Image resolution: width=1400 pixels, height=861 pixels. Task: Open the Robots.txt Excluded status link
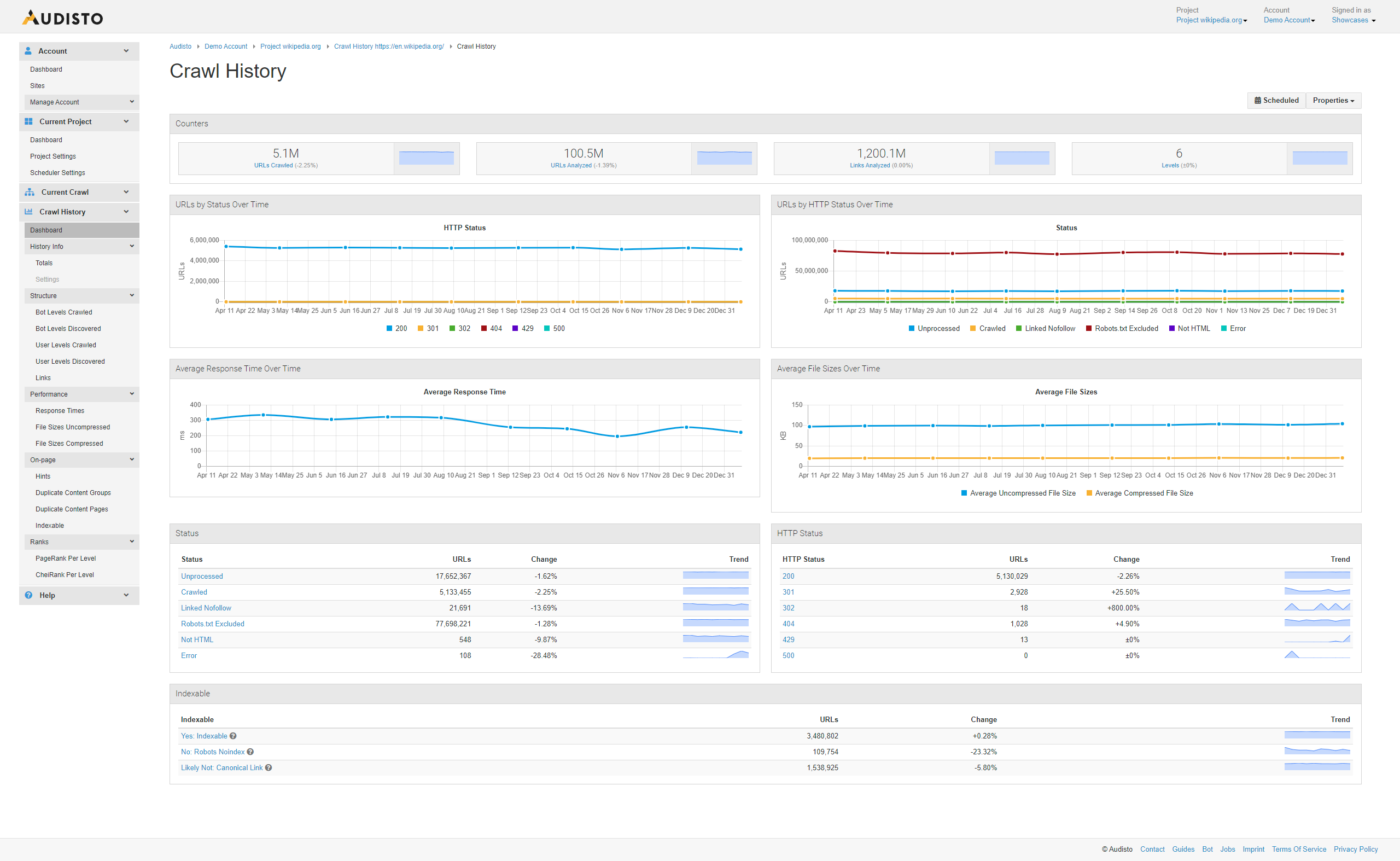pyautogui.click(x=212, y=624)
